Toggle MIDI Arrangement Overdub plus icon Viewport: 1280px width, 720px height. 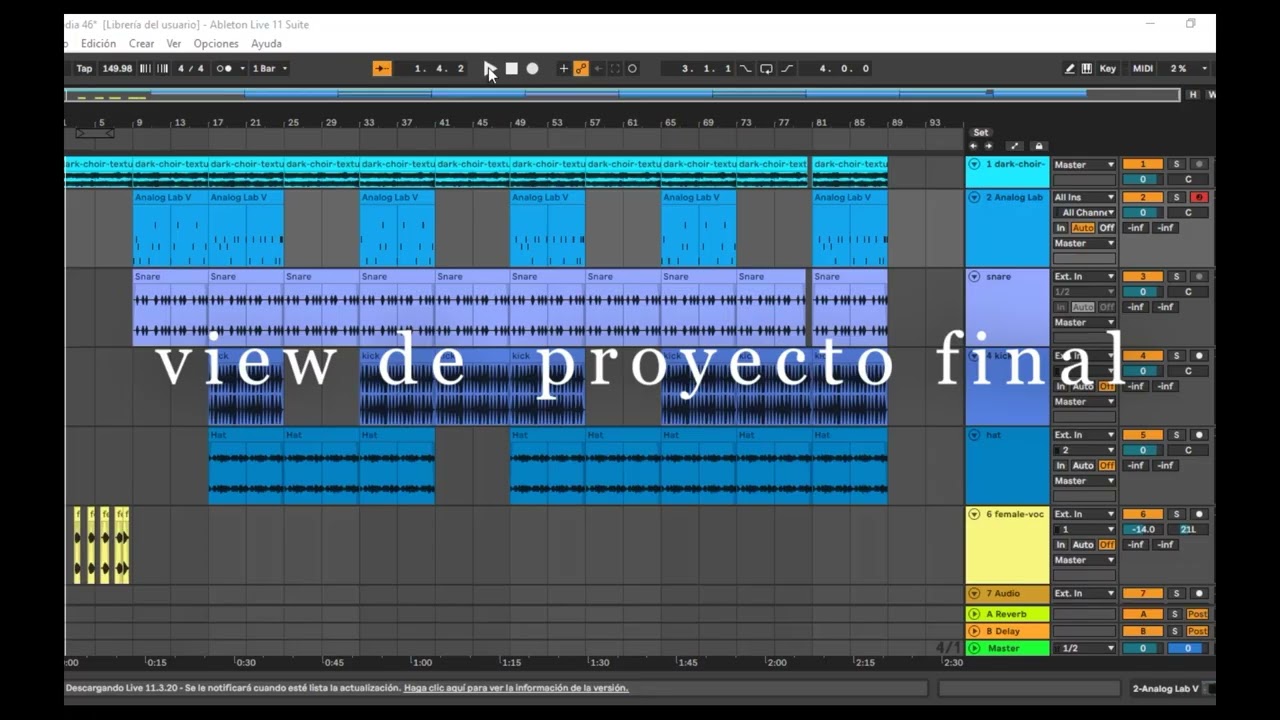click(x=563, y=68)
